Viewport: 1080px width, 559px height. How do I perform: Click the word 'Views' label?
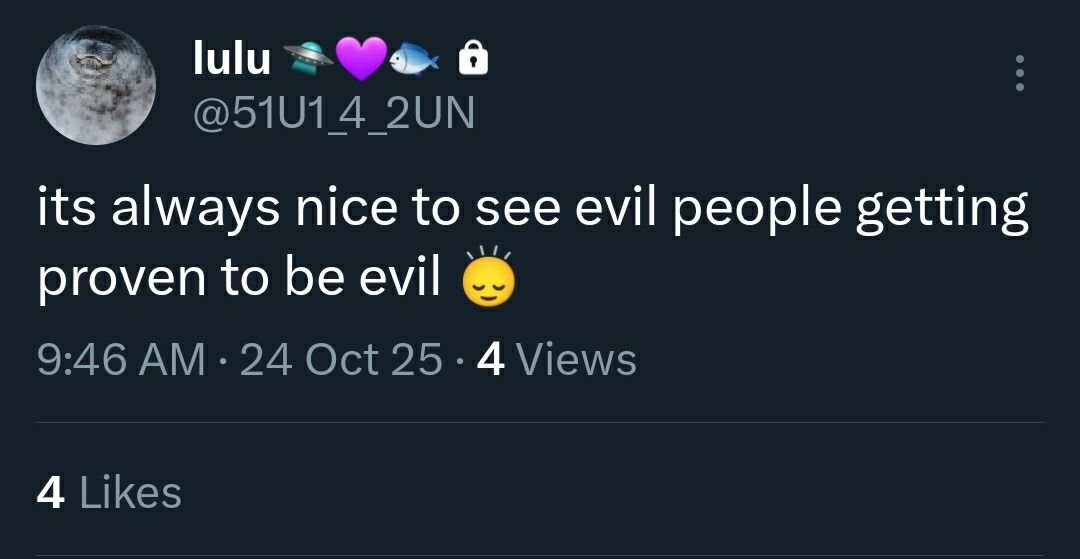(x=577, y=360)
